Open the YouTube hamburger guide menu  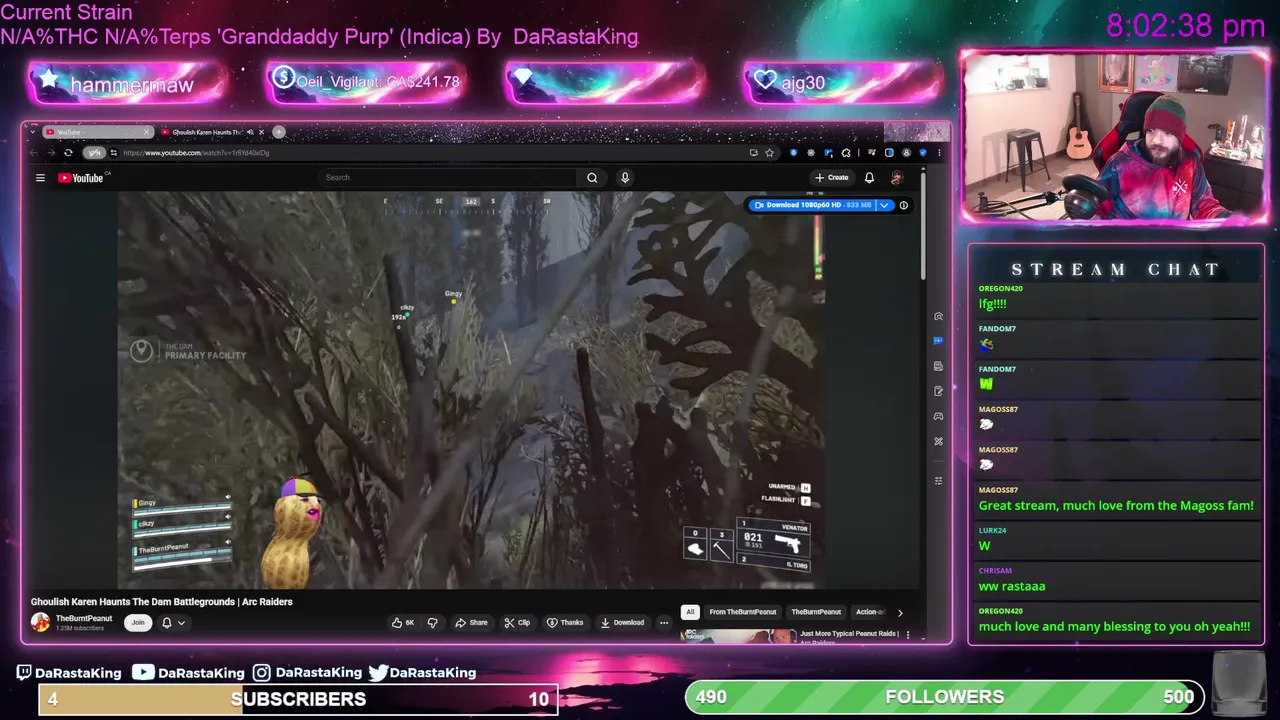[x=40, y=178]
